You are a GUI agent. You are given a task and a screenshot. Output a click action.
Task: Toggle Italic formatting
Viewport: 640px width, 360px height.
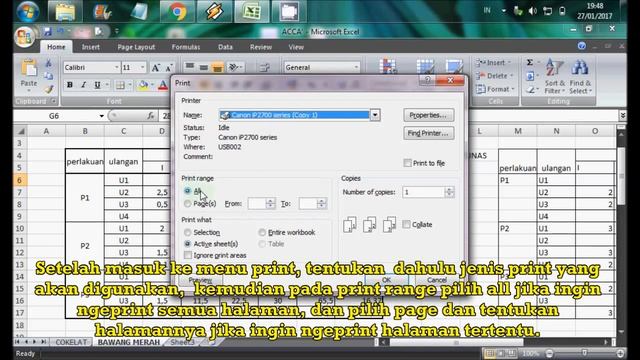[84, 85]
